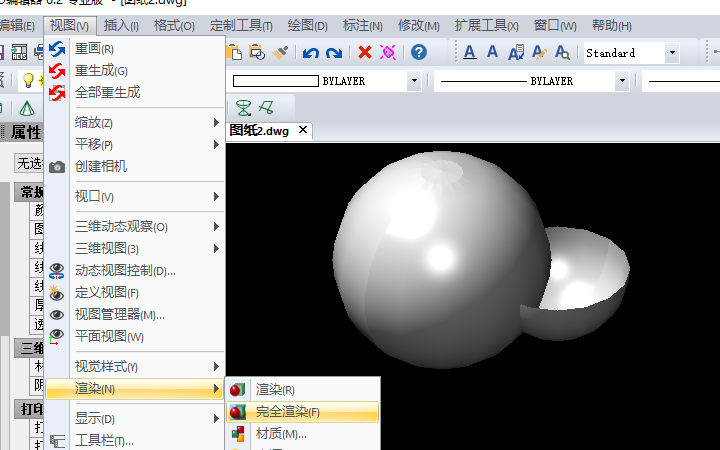
Task: Choose 重生成(G) in the View menu
Action: point(135,71)
